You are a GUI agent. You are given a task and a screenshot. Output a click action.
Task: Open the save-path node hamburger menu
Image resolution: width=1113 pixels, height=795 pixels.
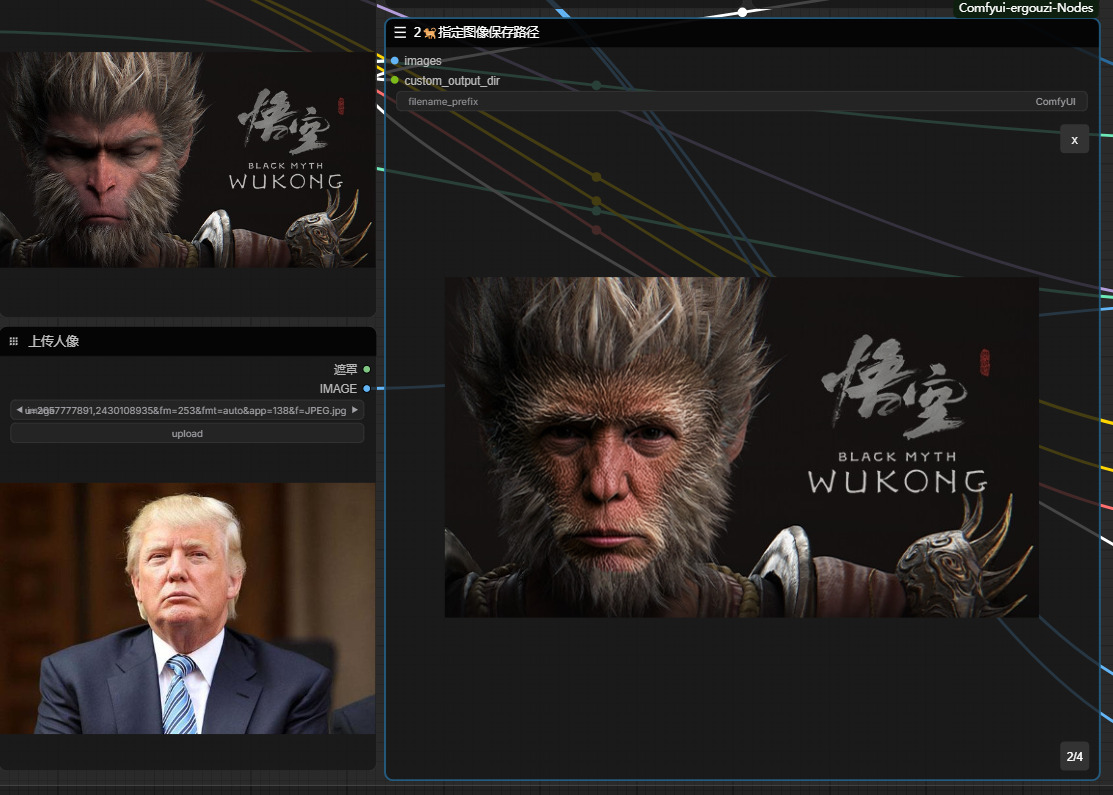400,33
